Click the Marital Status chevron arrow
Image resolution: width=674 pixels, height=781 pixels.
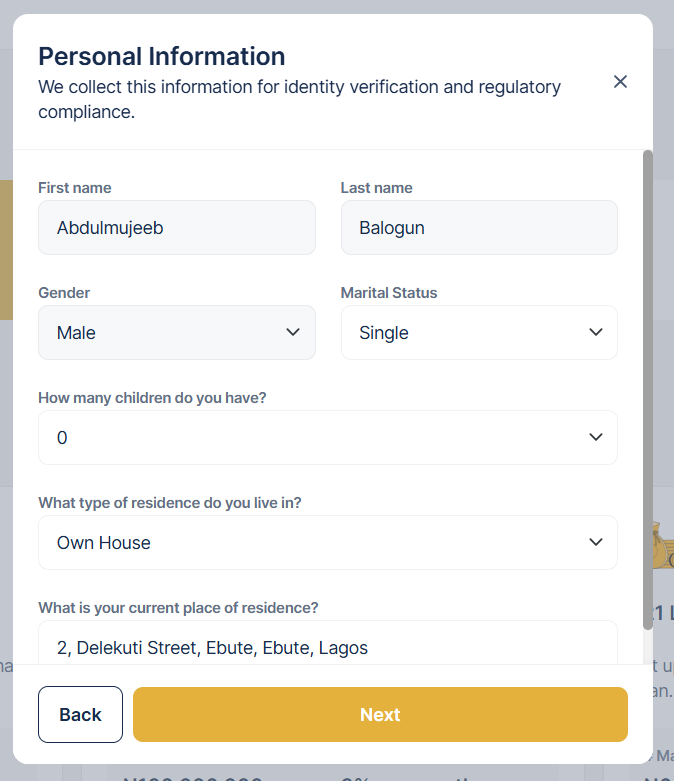pos(596,332)
